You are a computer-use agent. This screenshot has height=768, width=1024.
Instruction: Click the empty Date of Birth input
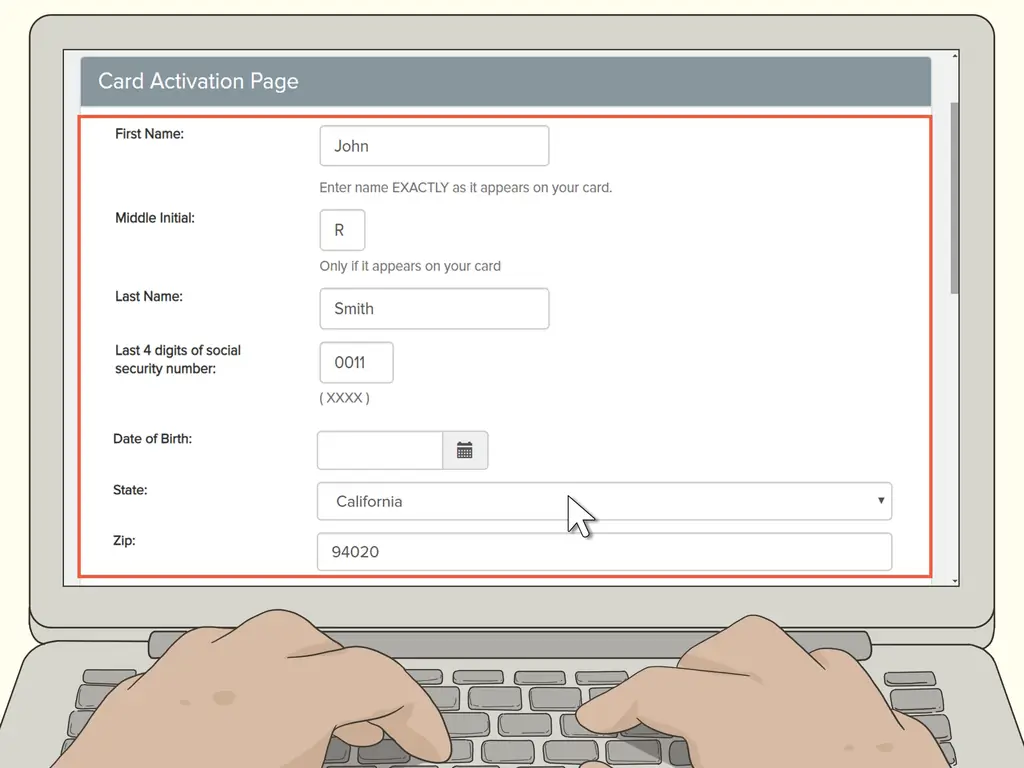click(x=380, y=450)
